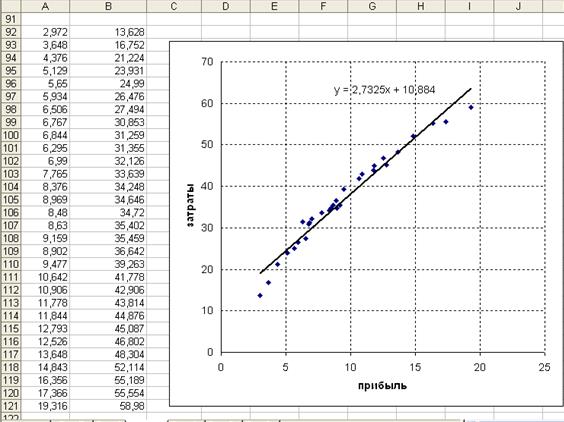Screen dimensions: 564x422
Task: Click cell with value 31,355
Action: tap(108, 148)
